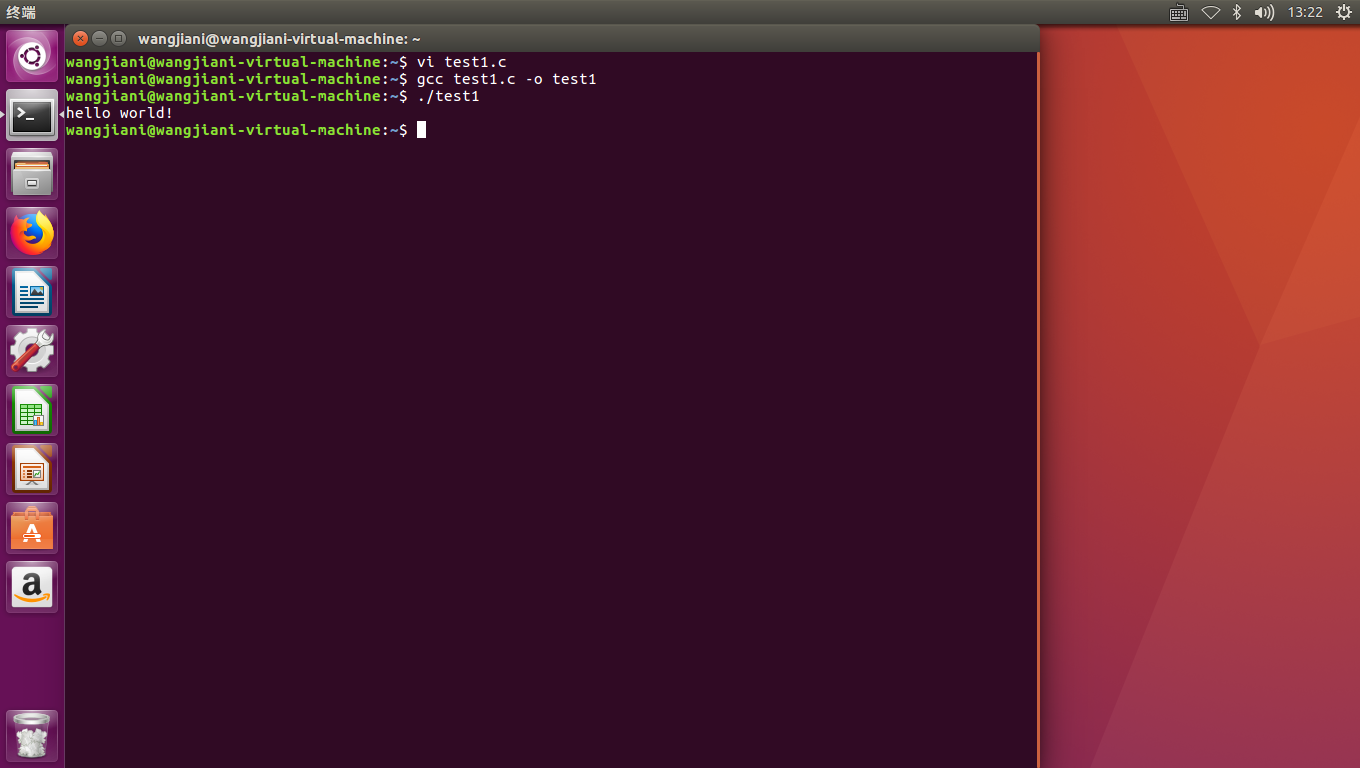
Task: Start LibreOffice Impress from the dock
Action: [32, 468]
